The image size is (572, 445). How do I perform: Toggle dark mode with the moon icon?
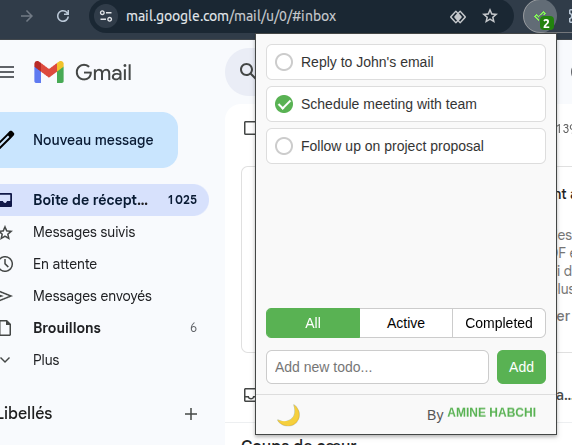pos(288,415)
